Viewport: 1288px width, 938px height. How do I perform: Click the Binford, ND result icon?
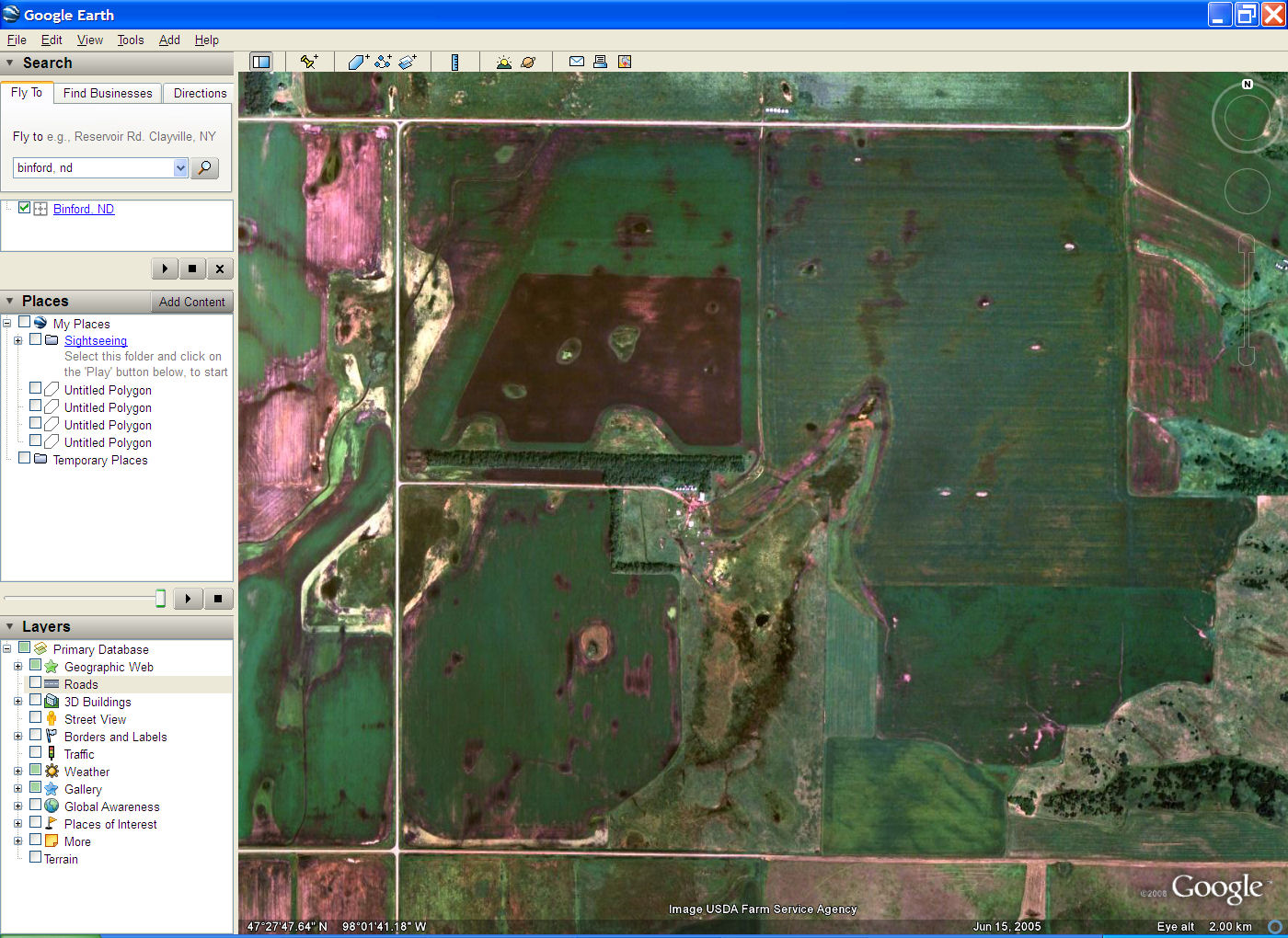pos(40,209)
